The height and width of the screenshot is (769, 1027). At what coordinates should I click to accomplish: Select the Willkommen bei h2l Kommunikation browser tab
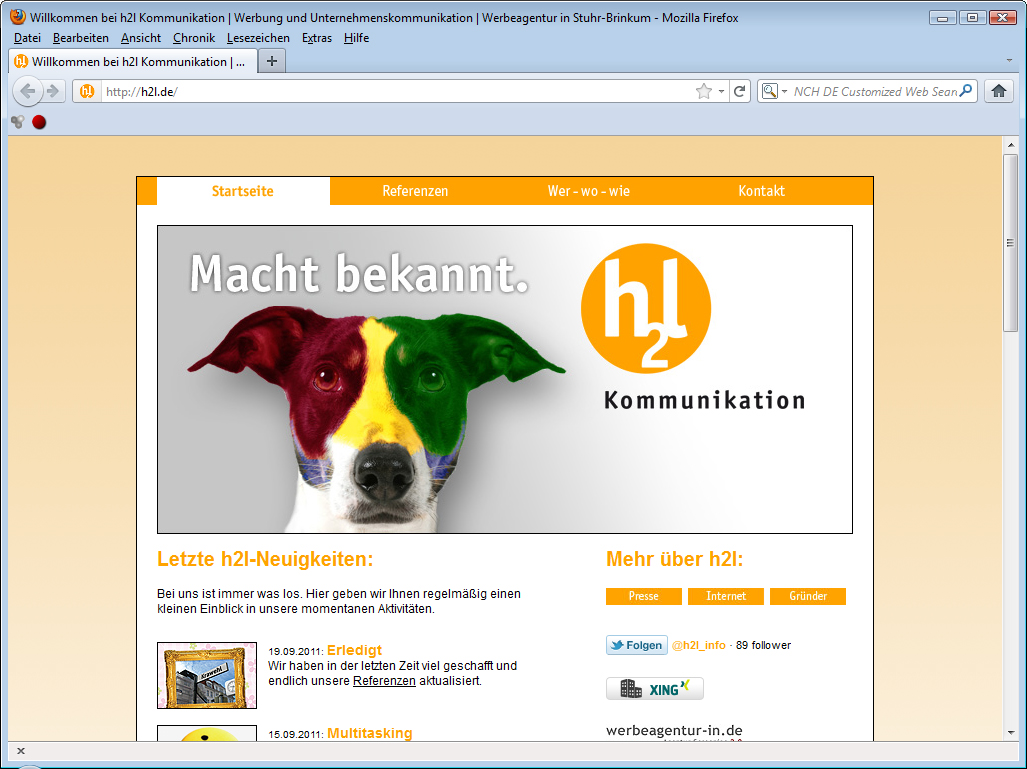(x=132, y=62)
